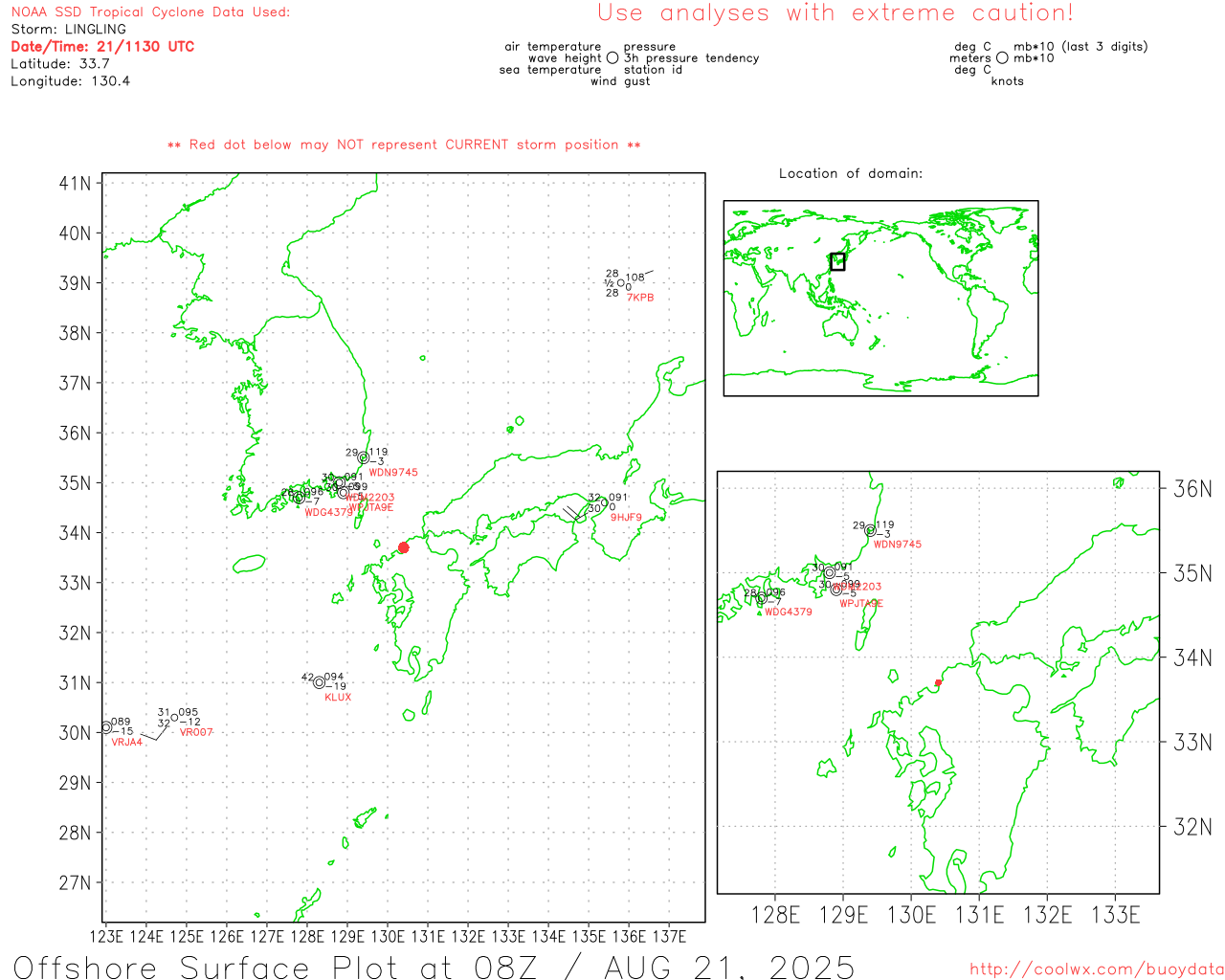Image resolution: width=1225 pixels, height=980 pixels.
Task: Click the legend circle beside 'wave height'
Action: pyautogui.click(x=612, y=57)
